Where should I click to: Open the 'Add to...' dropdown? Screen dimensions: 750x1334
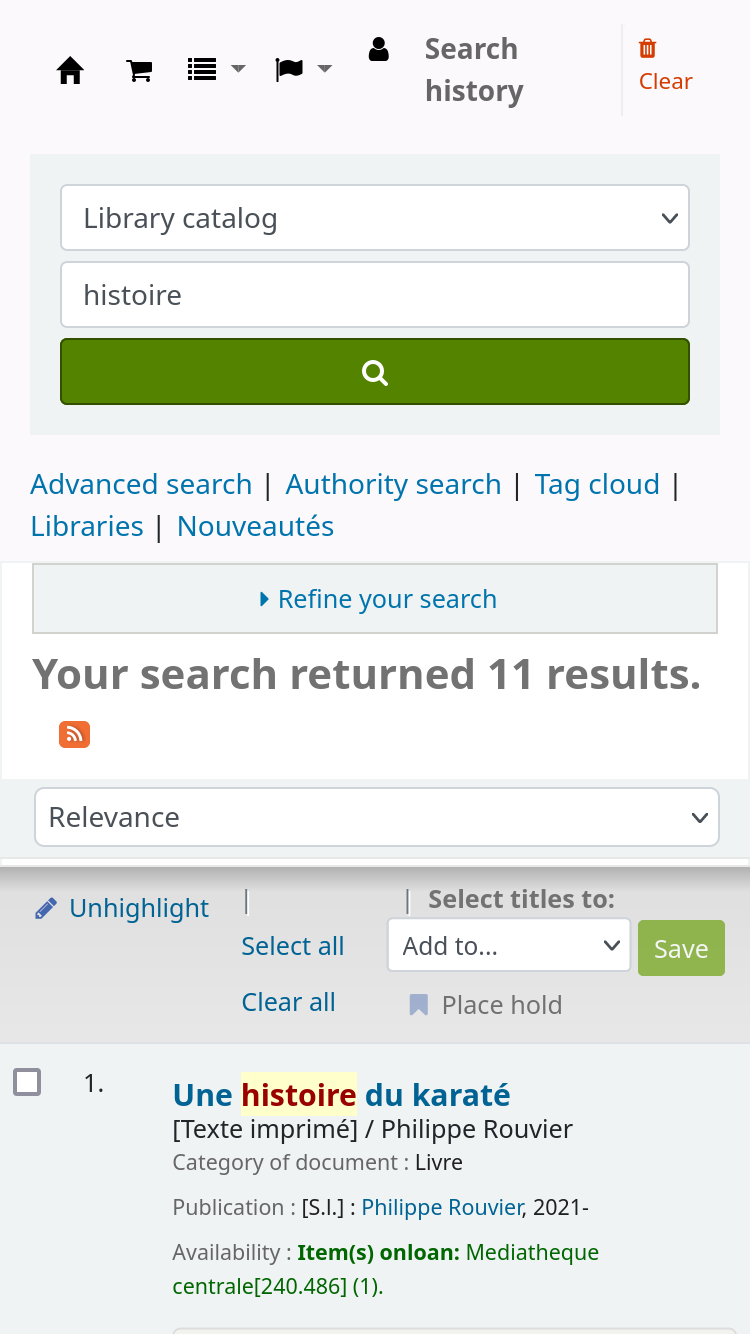coord(509,946)
